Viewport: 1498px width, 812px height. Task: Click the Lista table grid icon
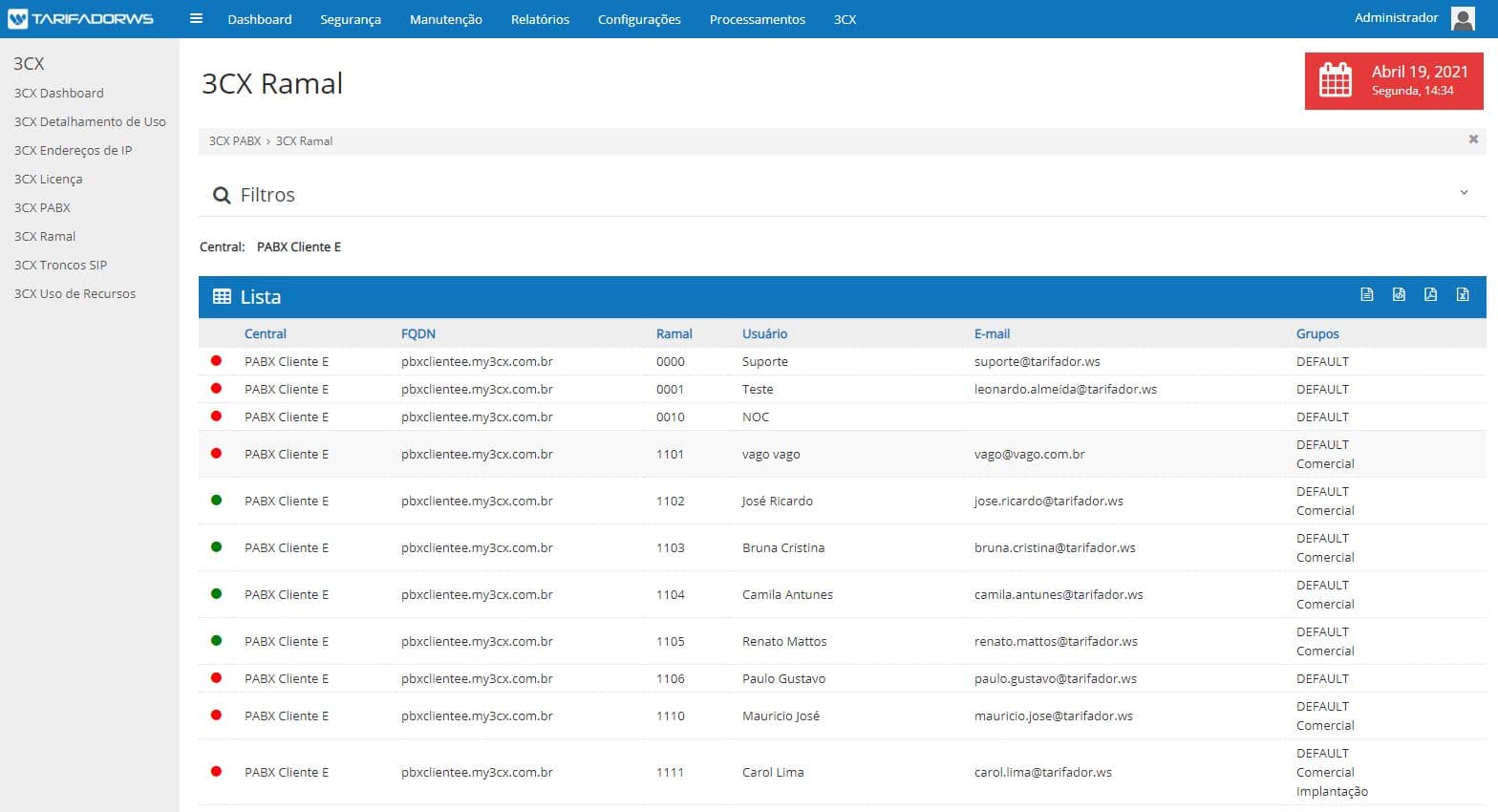tap(222, 296)
